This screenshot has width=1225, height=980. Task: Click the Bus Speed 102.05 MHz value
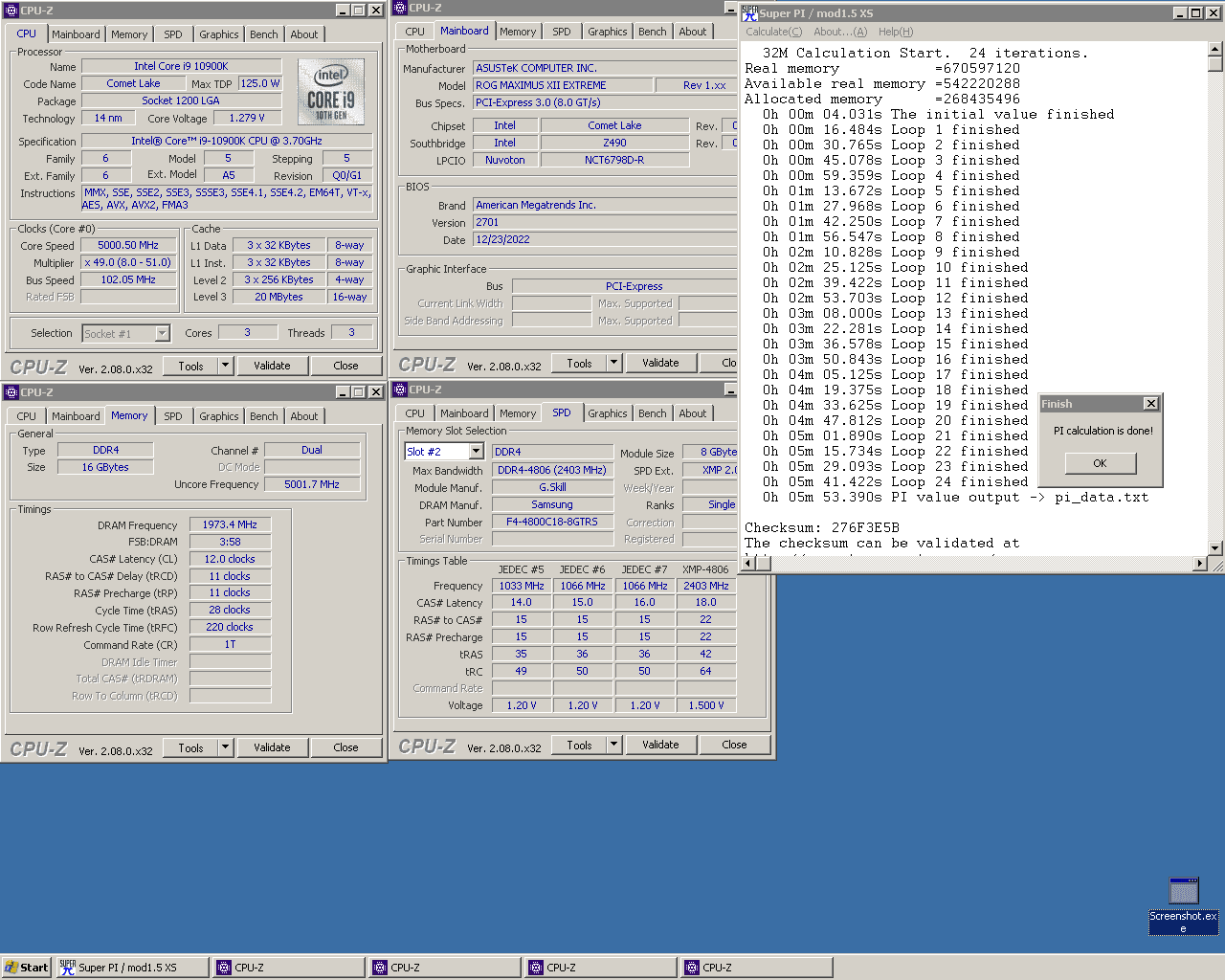[x=128, y=279]
